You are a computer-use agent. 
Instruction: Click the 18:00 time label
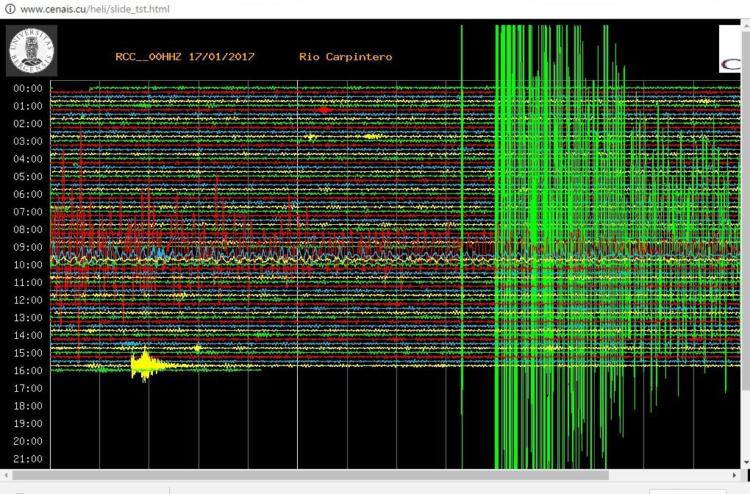26,406
